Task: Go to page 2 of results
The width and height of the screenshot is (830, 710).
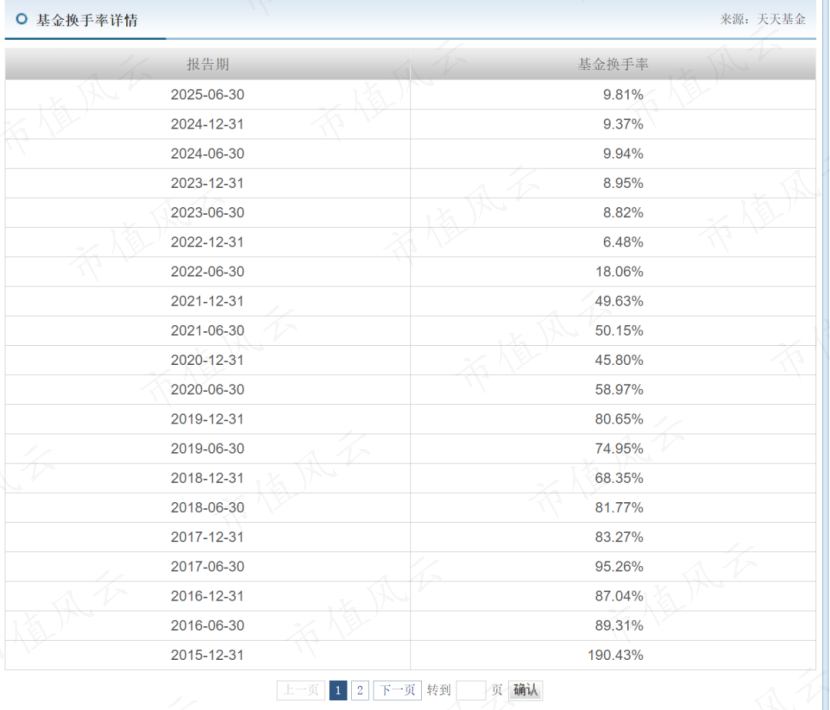Action: [x=361, y=690]
